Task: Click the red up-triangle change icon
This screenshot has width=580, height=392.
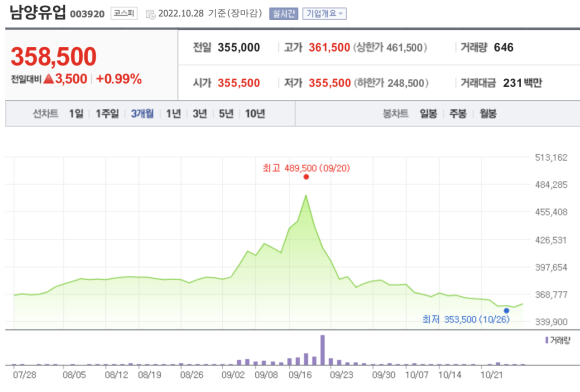Action: (x=49, y=79)
